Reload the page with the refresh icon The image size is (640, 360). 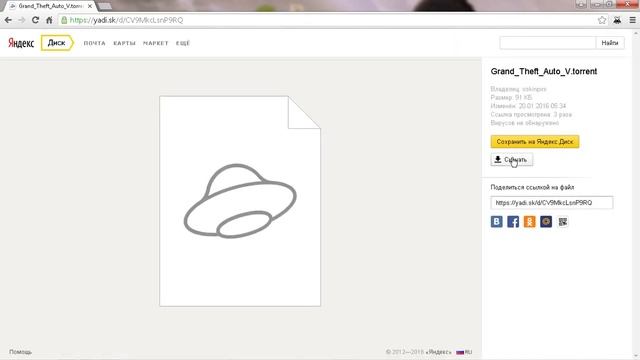[36, 20]
